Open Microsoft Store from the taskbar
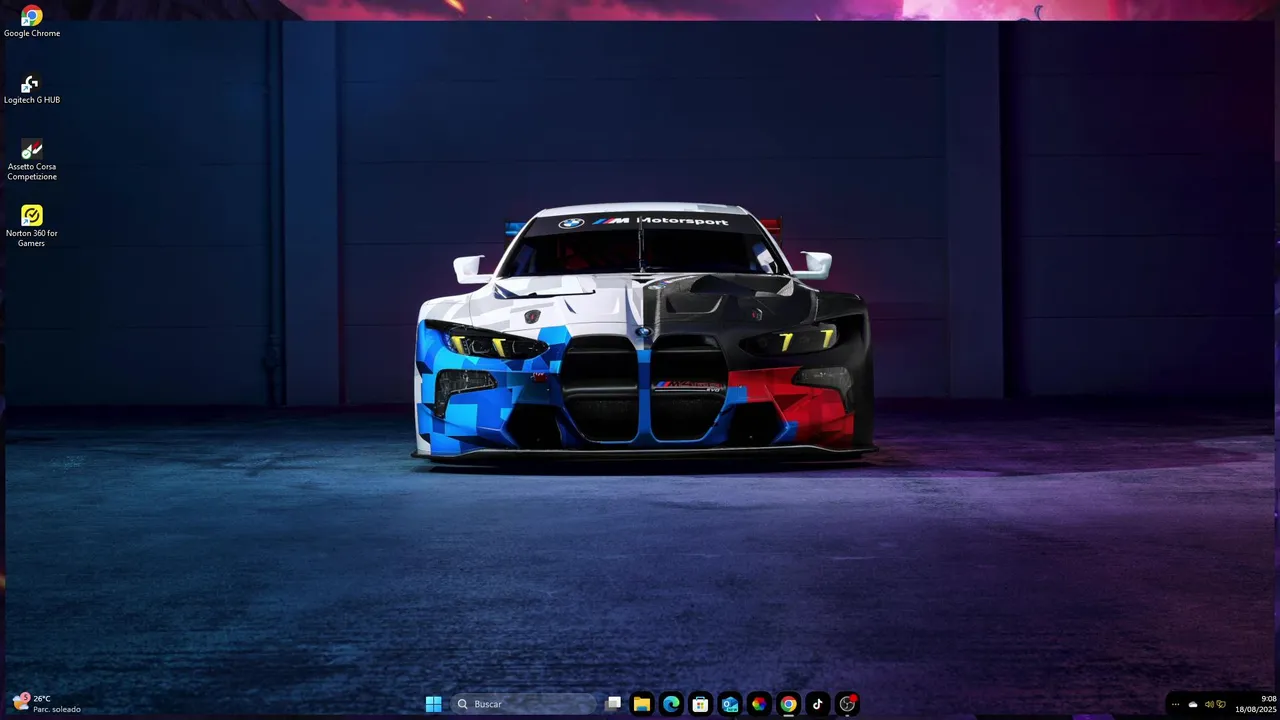Image resolution: width=1280 pixels, height=720 pixels. pyautogui.click(x=701, y=704)
